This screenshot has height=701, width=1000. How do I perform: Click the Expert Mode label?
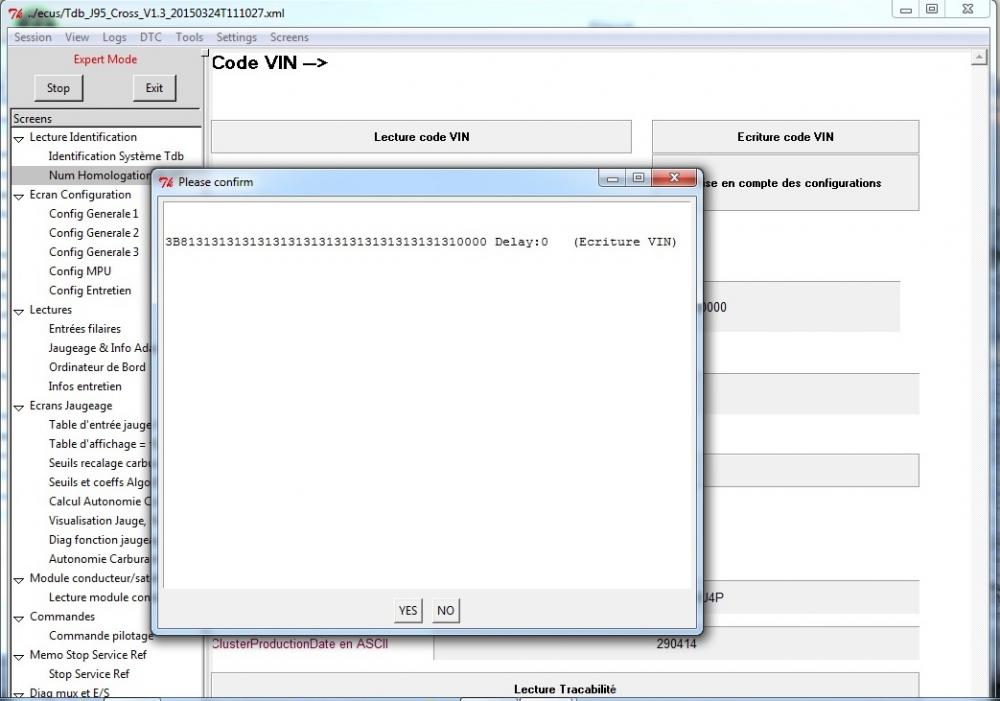[x=105, y=59]
